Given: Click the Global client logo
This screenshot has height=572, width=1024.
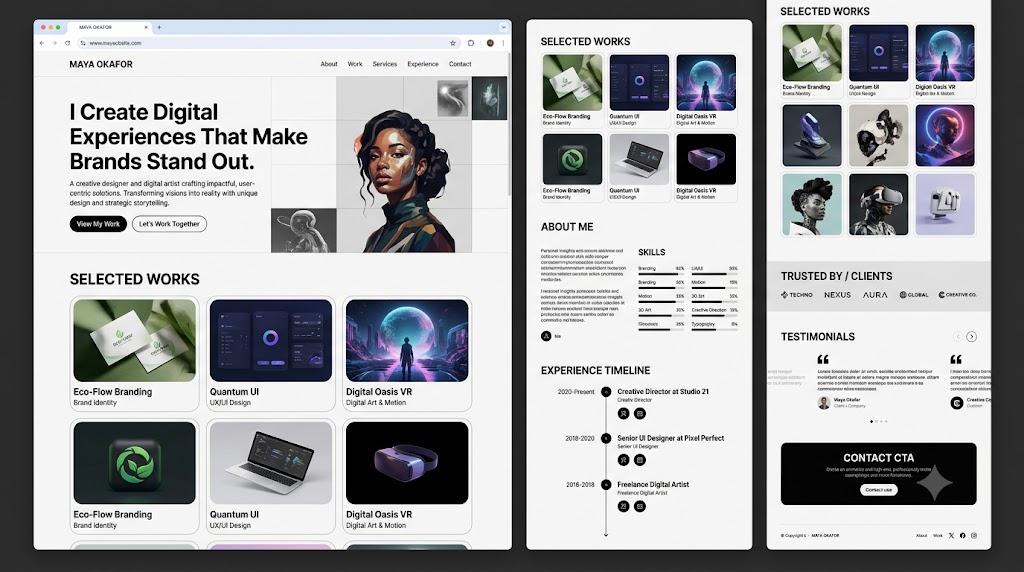Looking at the screenshot, I should tap(914, 295).
